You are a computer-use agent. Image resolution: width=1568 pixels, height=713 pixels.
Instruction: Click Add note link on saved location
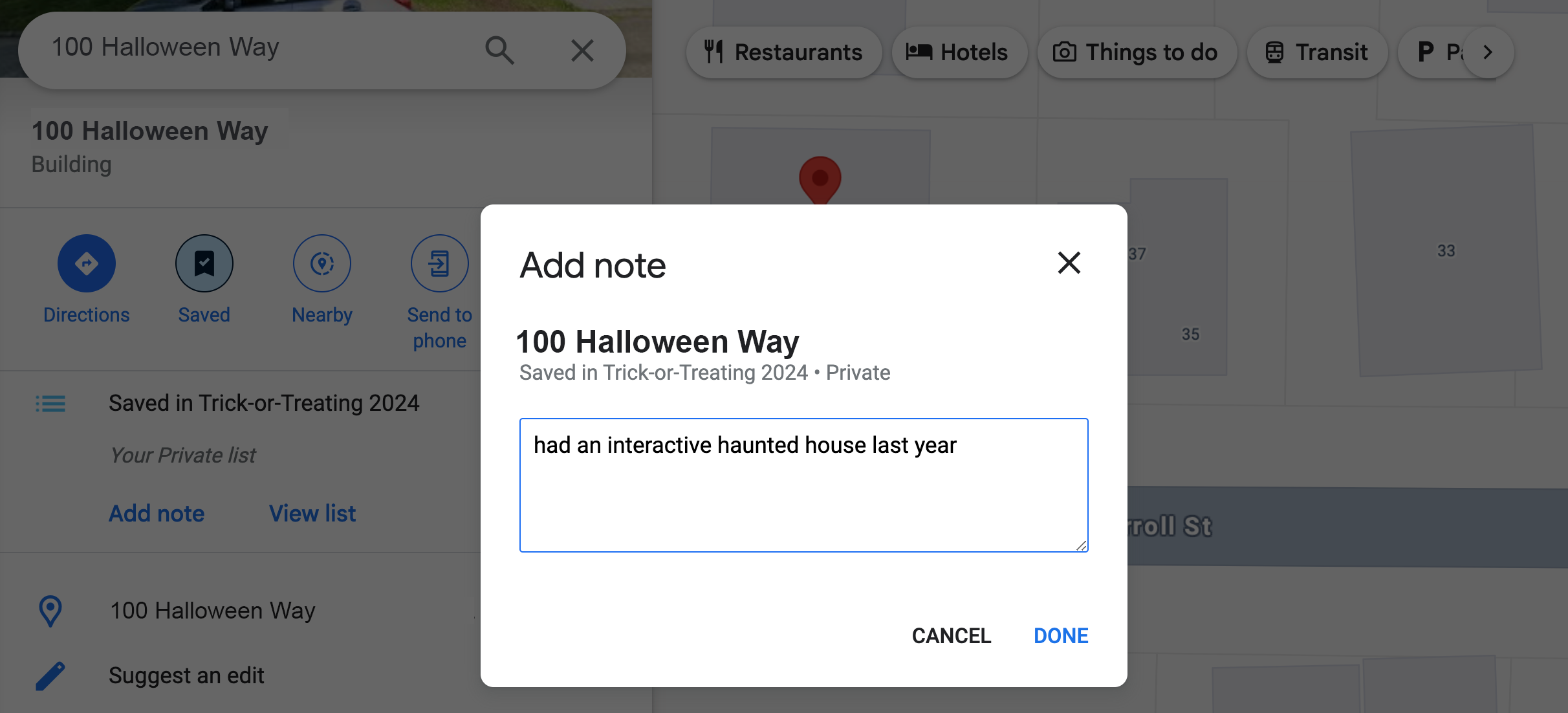[156, 513]
